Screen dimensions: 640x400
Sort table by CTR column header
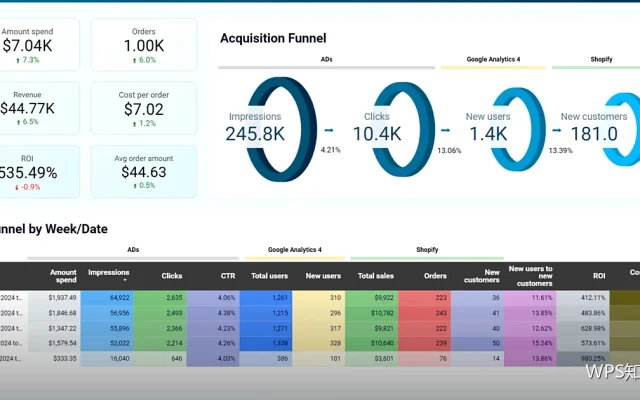pos(228,276)
